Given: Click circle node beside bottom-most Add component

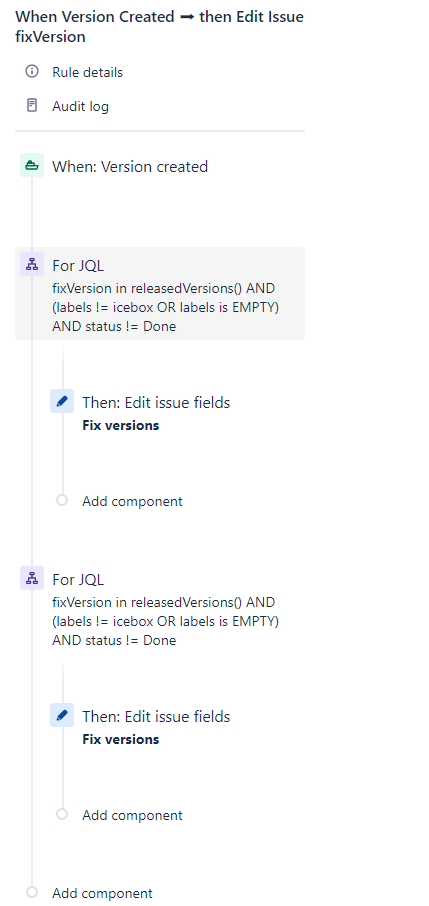Looking at the screenshot, I should point(32,892).
